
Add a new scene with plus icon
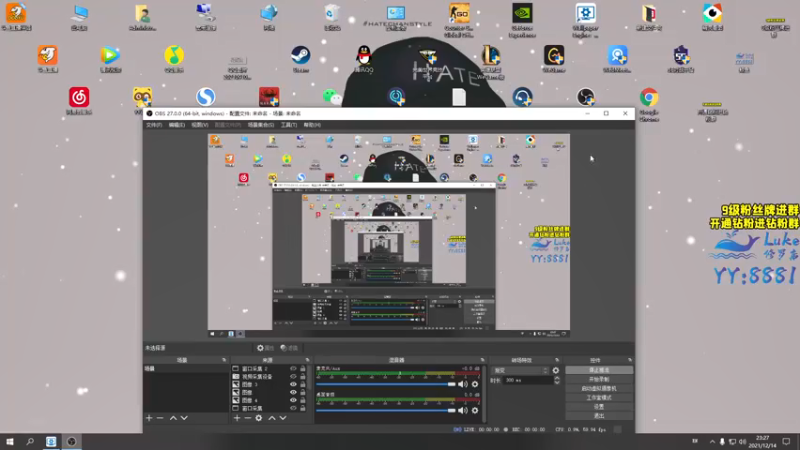149,418
